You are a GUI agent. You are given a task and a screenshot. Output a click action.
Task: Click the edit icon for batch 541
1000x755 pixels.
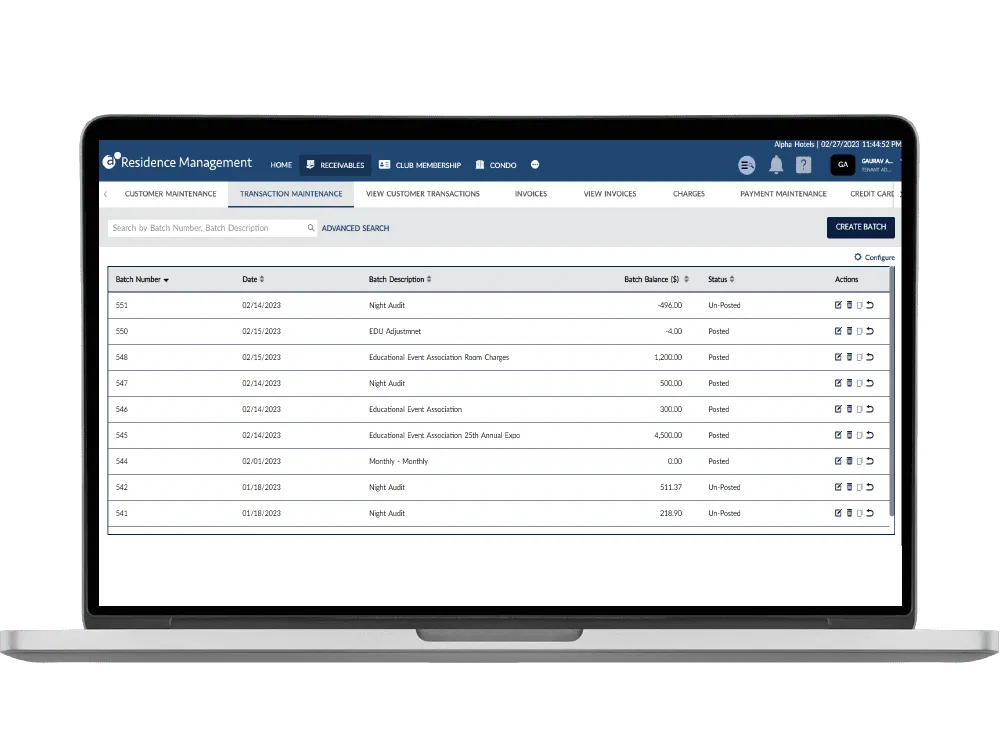click(838, 513)
